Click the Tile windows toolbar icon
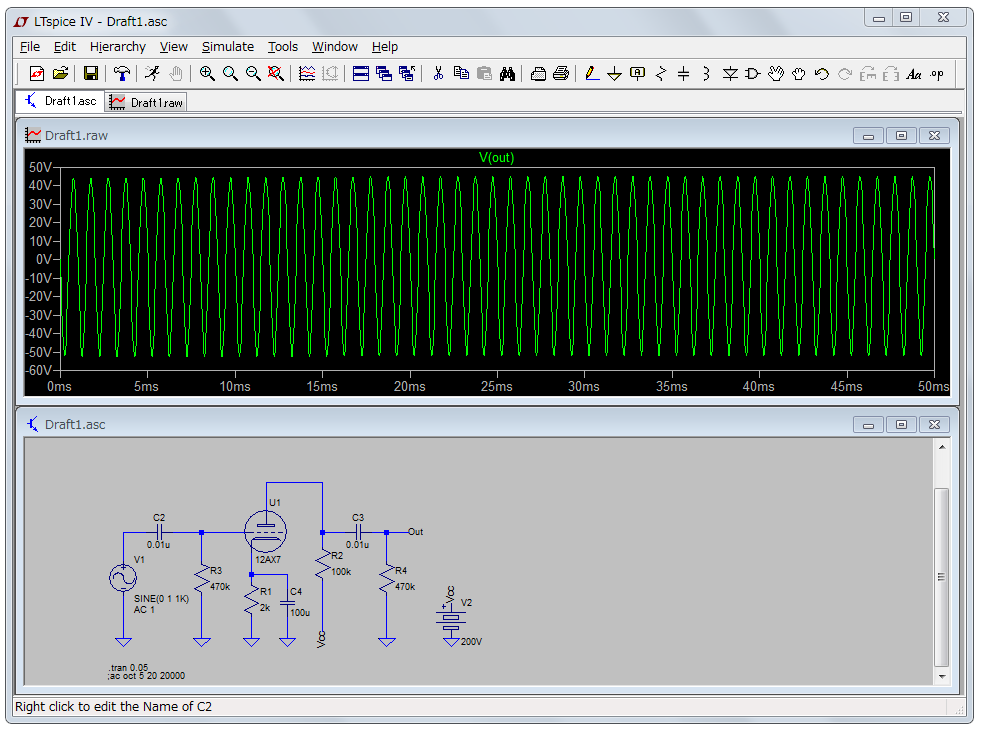Image resolution: width=982 pixels, height=732 pixels. [360, 73]
